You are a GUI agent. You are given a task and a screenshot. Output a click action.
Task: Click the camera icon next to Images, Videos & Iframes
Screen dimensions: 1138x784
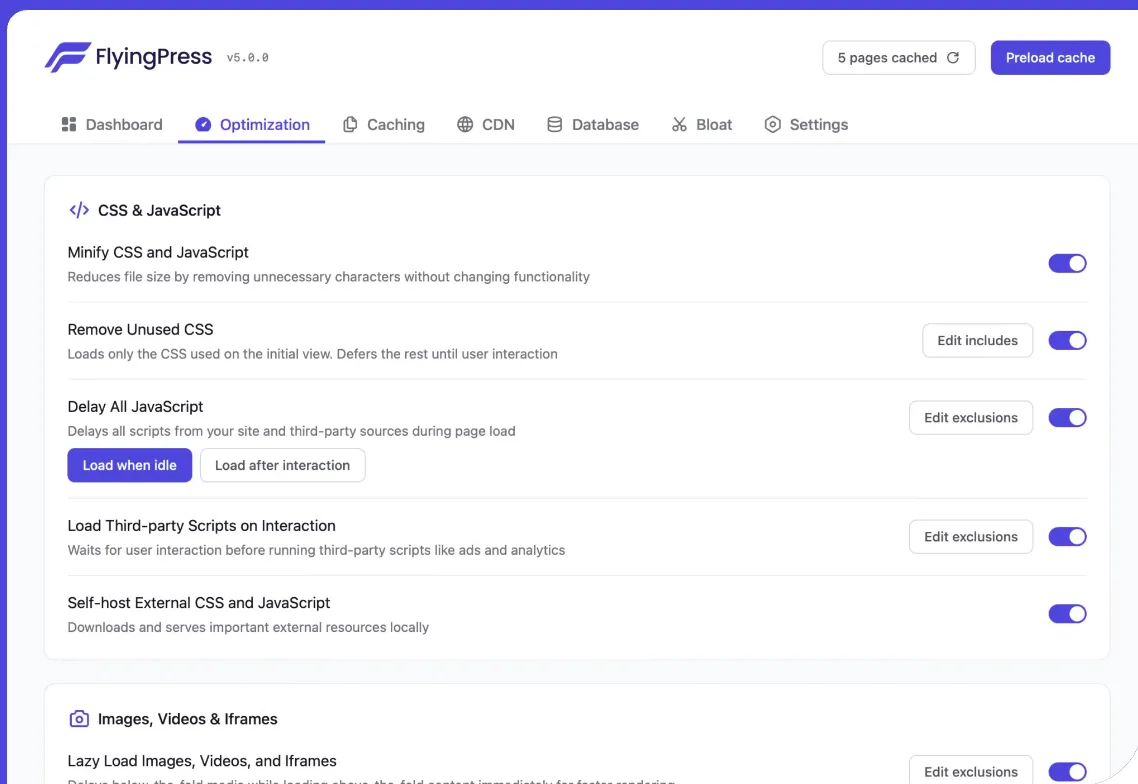pyautogui.click(x=79, y=719)
